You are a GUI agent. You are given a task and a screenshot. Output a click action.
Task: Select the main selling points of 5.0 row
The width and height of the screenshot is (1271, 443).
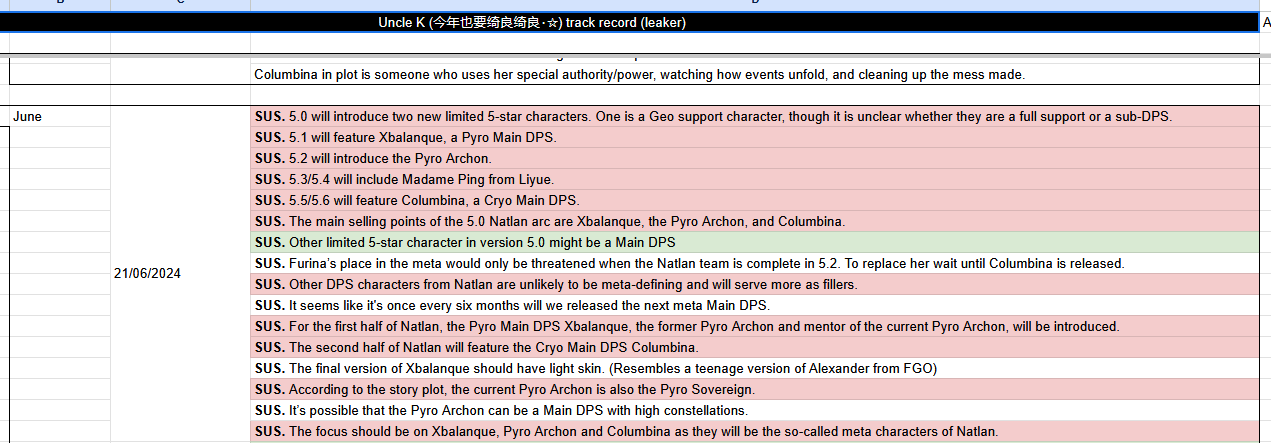[x=754, y=222]
